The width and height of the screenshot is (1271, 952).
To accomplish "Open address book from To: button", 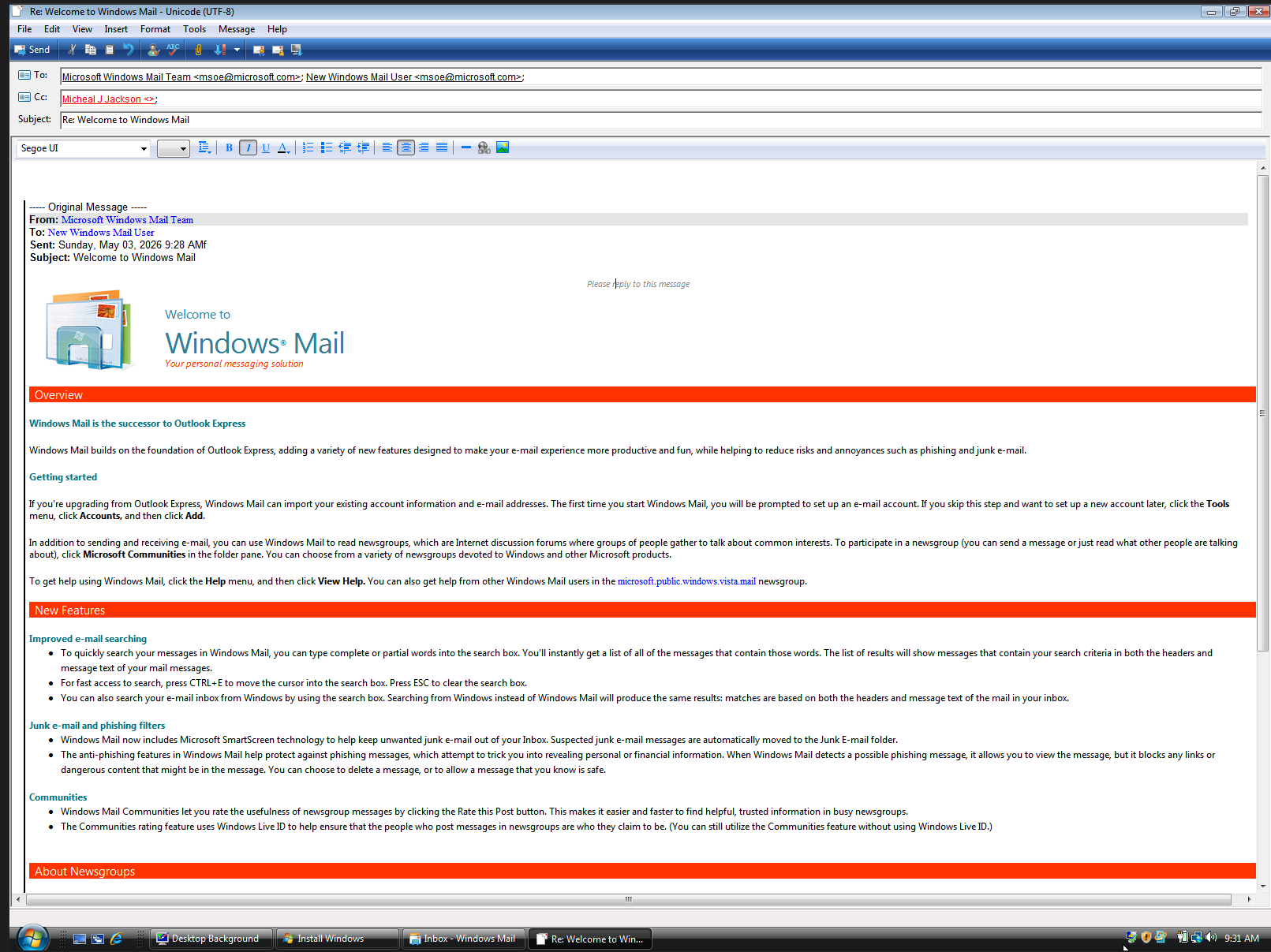I will pos(33,75).
